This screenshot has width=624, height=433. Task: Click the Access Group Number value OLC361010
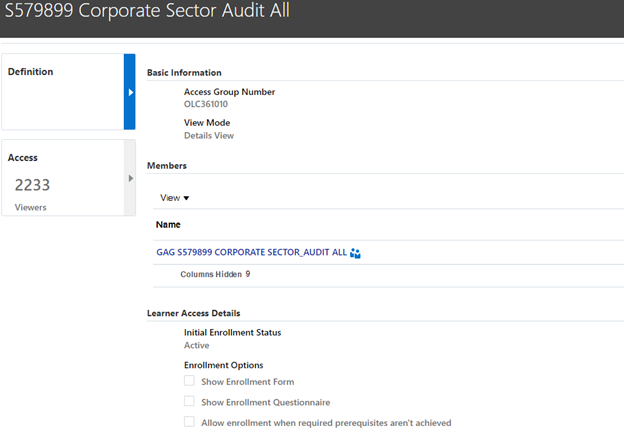(206, 104)
